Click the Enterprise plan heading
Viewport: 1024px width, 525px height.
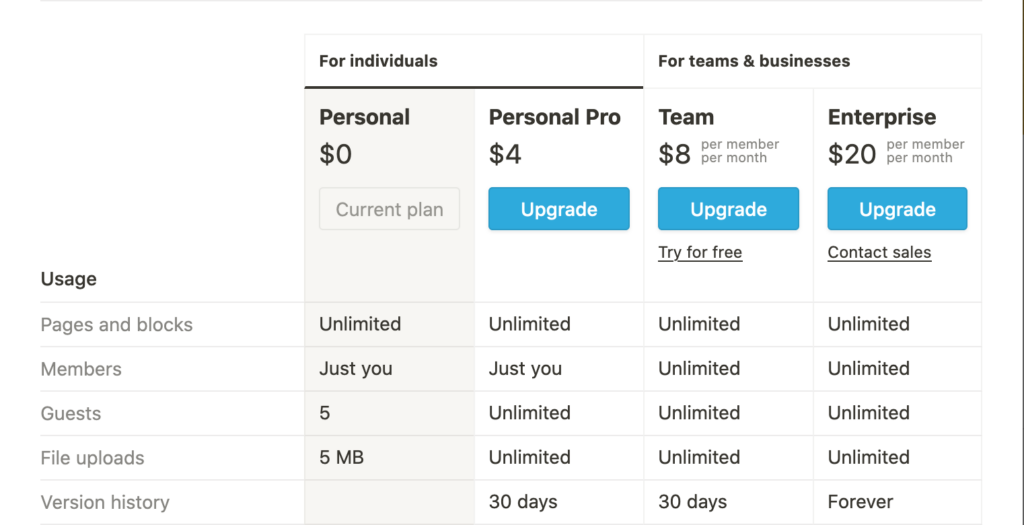coord(882,117)
